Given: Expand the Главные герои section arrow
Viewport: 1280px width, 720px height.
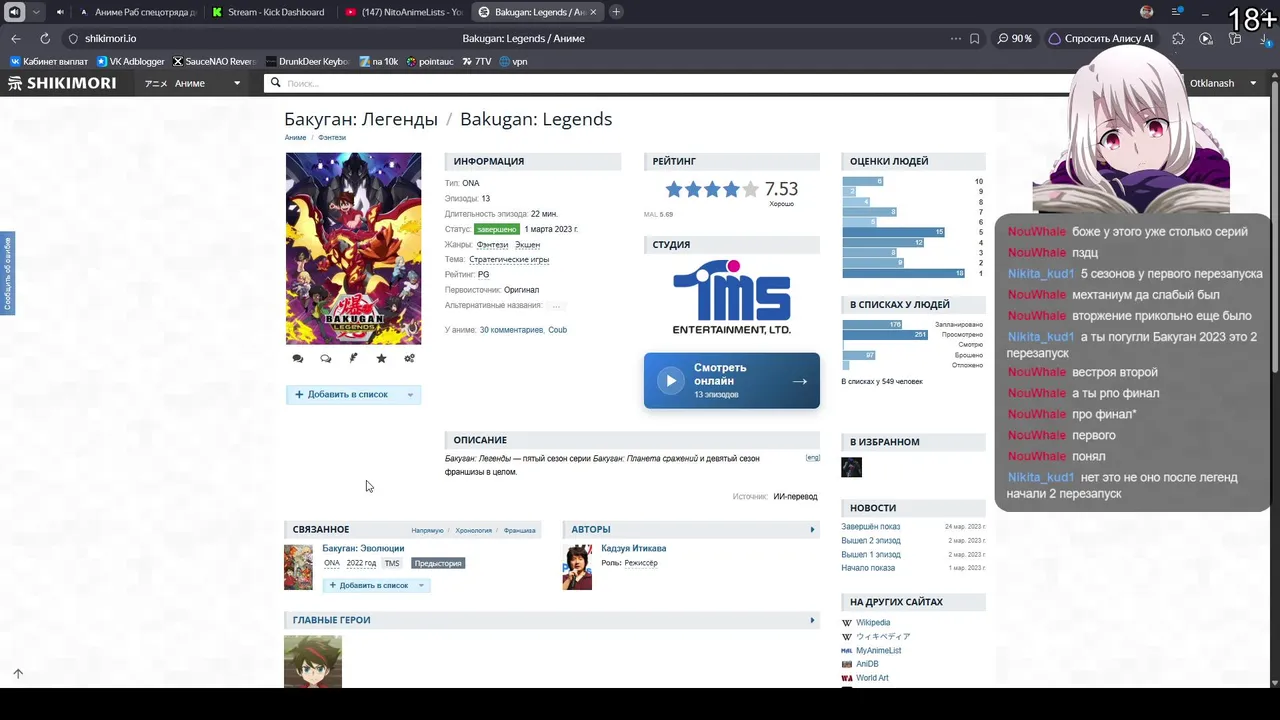Looking at the screenshot, I should (x=812, y=620).
